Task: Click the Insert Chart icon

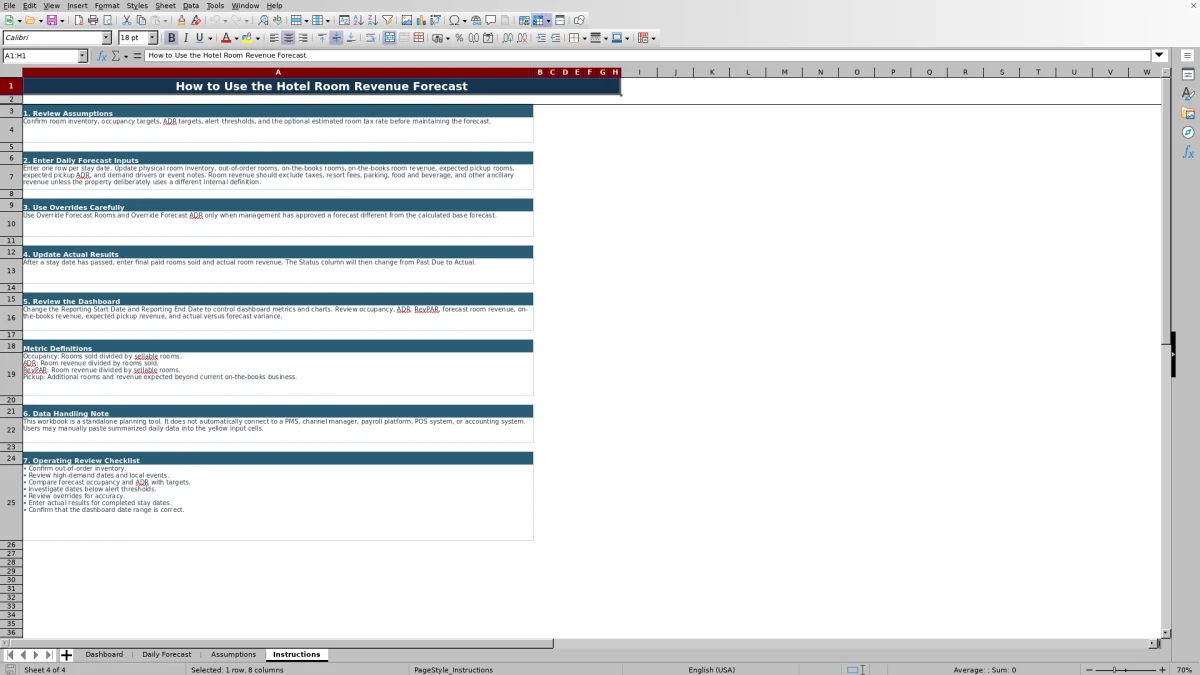Action: tap(420, 20)
